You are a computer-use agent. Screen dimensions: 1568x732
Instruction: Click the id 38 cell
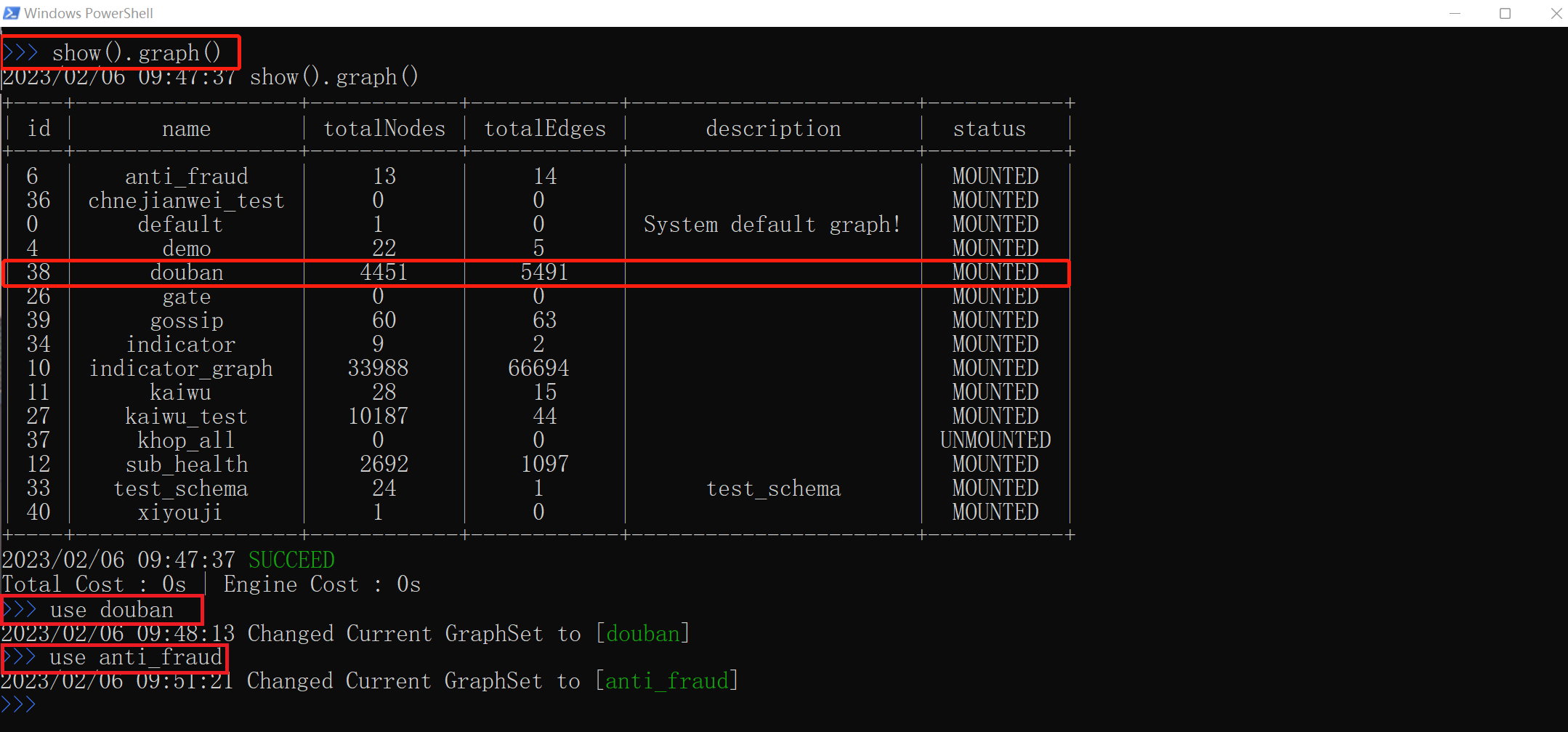point(39,272)
